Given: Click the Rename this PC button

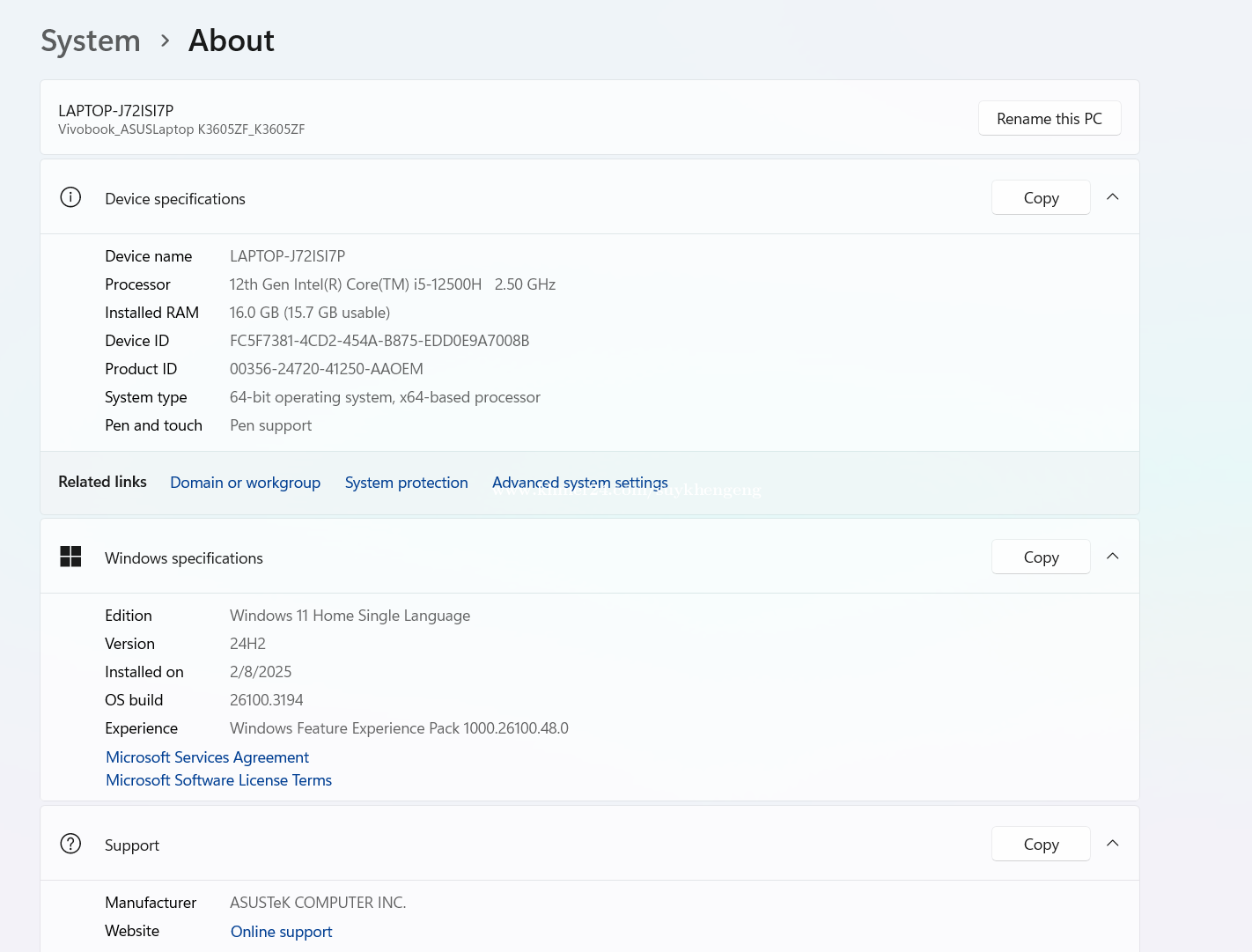Looking at the screenshot, I should (1049, 118).
